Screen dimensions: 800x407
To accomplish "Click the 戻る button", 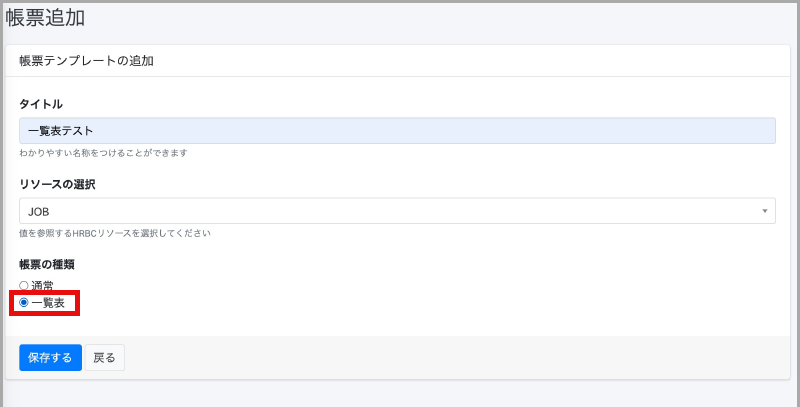I will (x=104, y=357).
